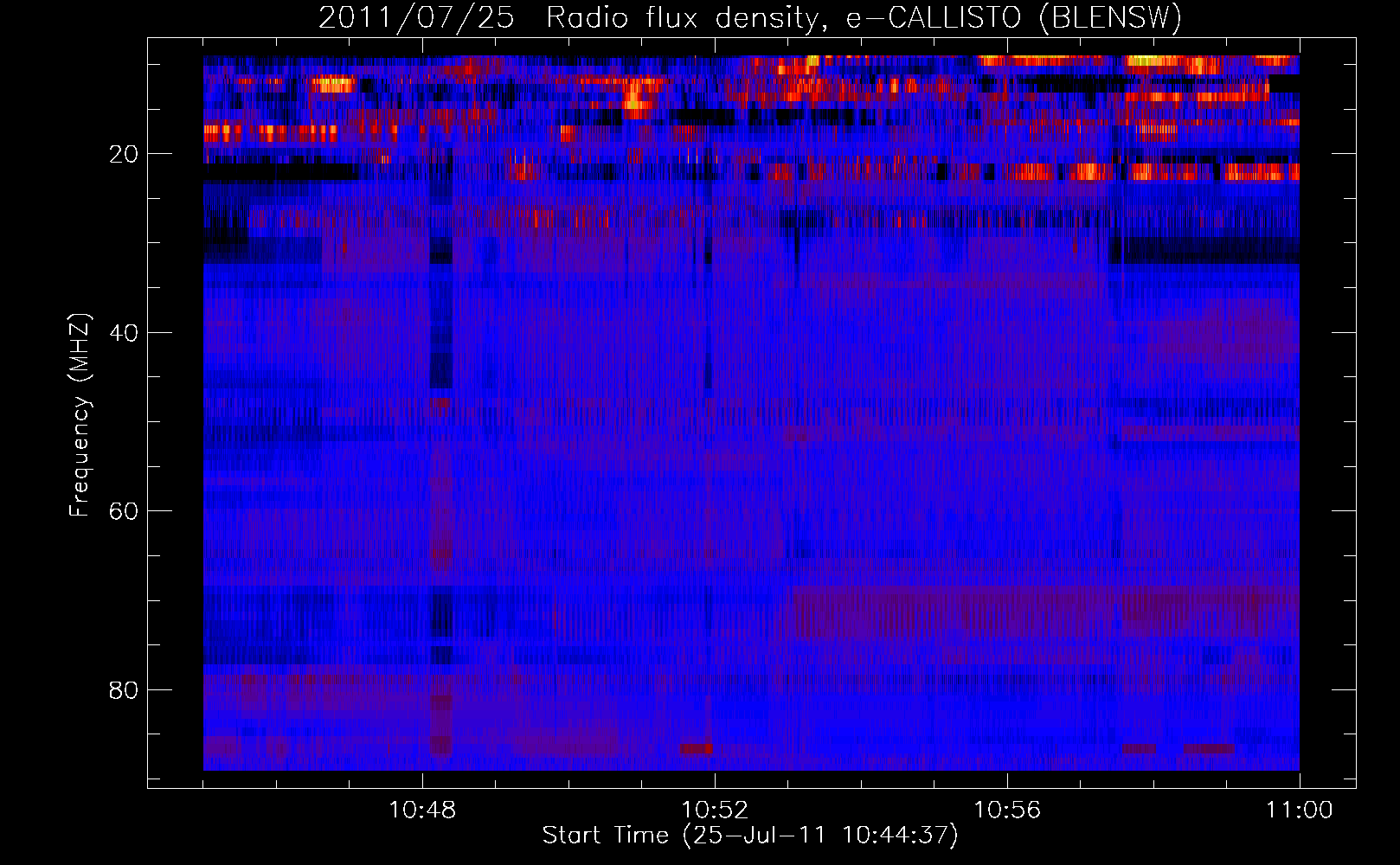Click the 10:52 time tick label
The width and height of the screenshot is (1400, 865).
715,811
